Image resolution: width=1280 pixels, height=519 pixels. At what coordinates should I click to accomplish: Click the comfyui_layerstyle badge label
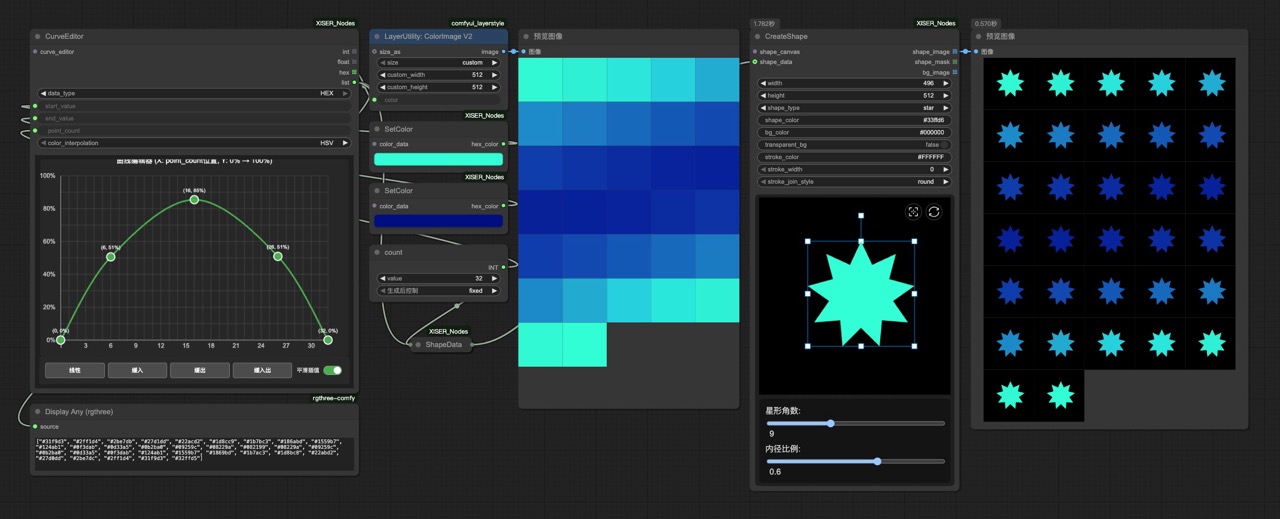[478, 23]
